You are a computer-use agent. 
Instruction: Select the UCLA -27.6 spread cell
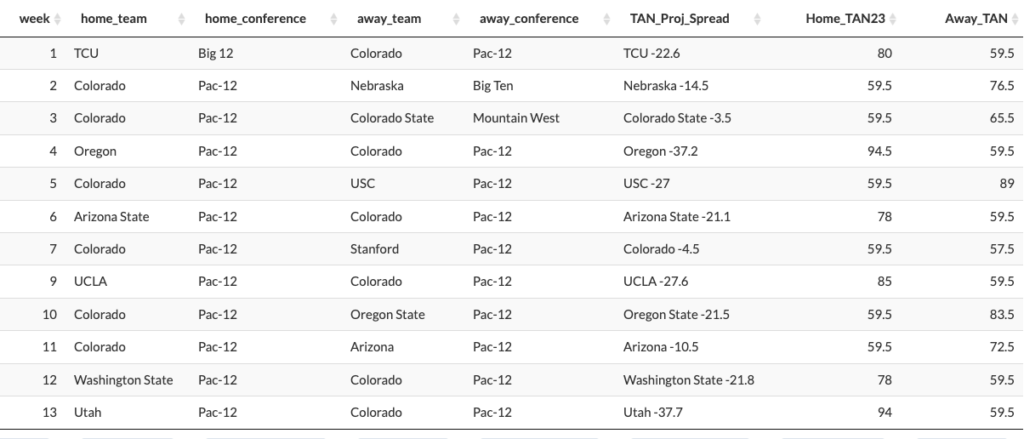pyautogui.click(x=655, y=282)
